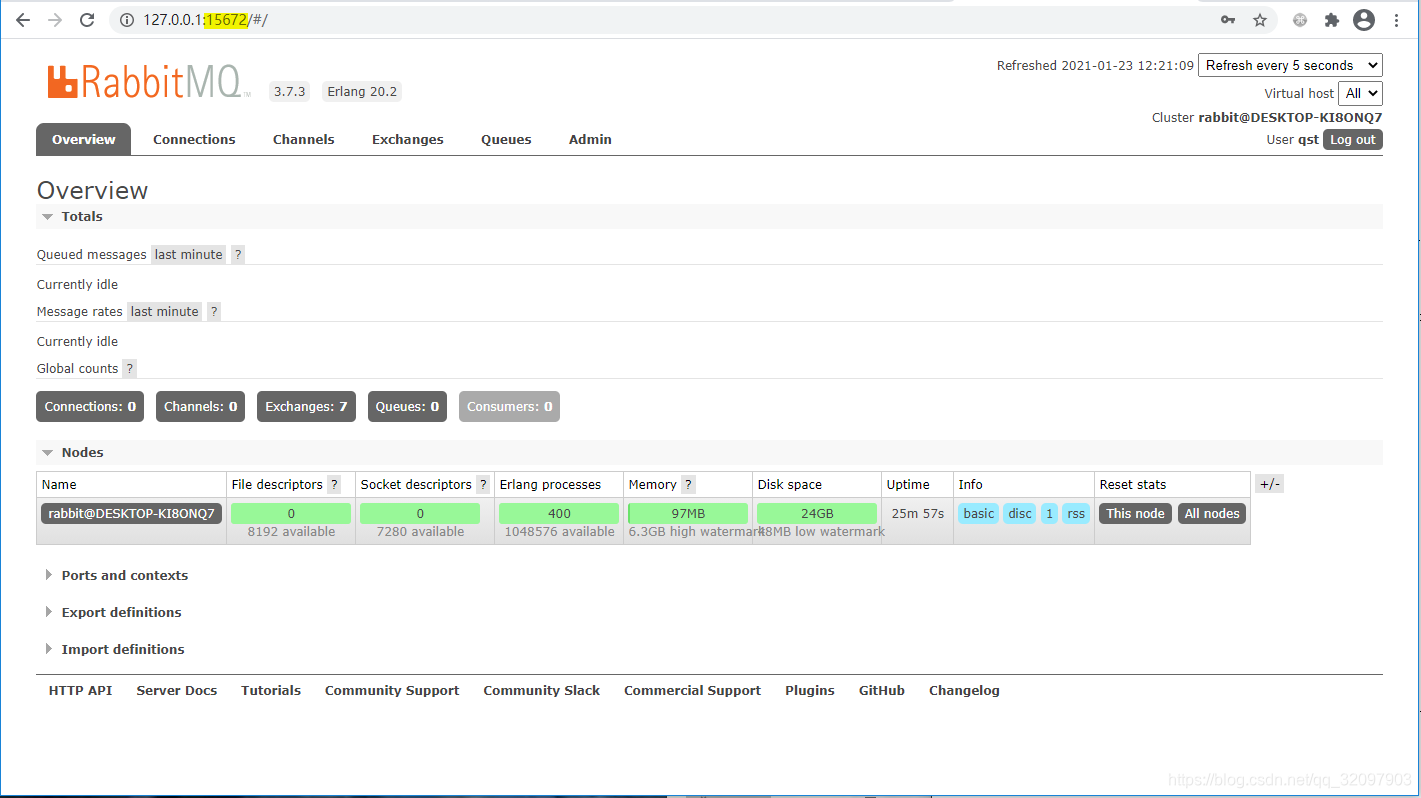Go to the Admin tab
Image resolution: width=1421 pixels, height=798 pixels.
point(590,139)
